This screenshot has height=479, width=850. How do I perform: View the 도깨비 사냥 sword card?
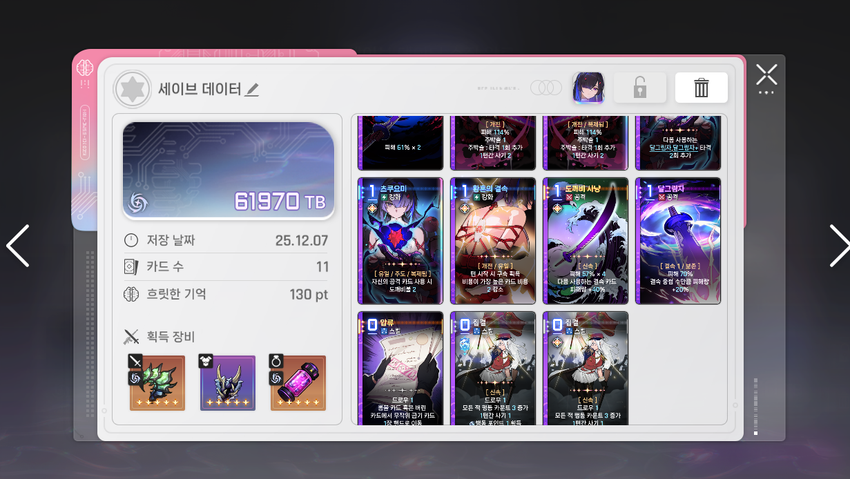(x=585, y=241)
